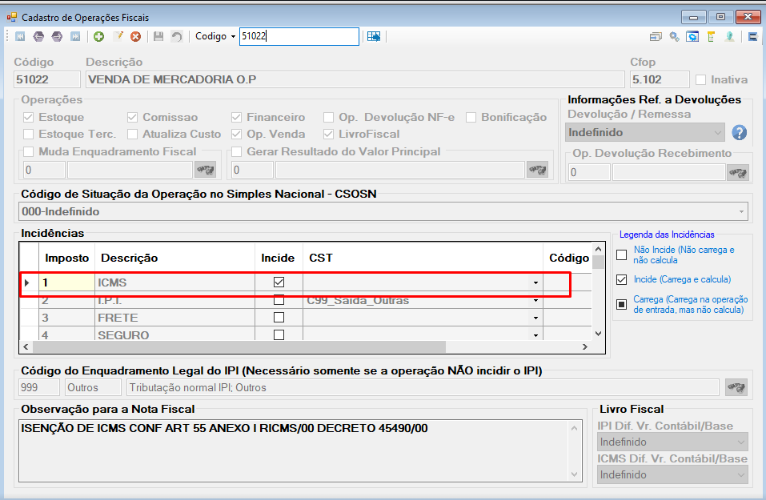This screenshot has width=766, height=500.
Task: Click the cascading windows toolbar icon
Action: (x=656, y=37)
